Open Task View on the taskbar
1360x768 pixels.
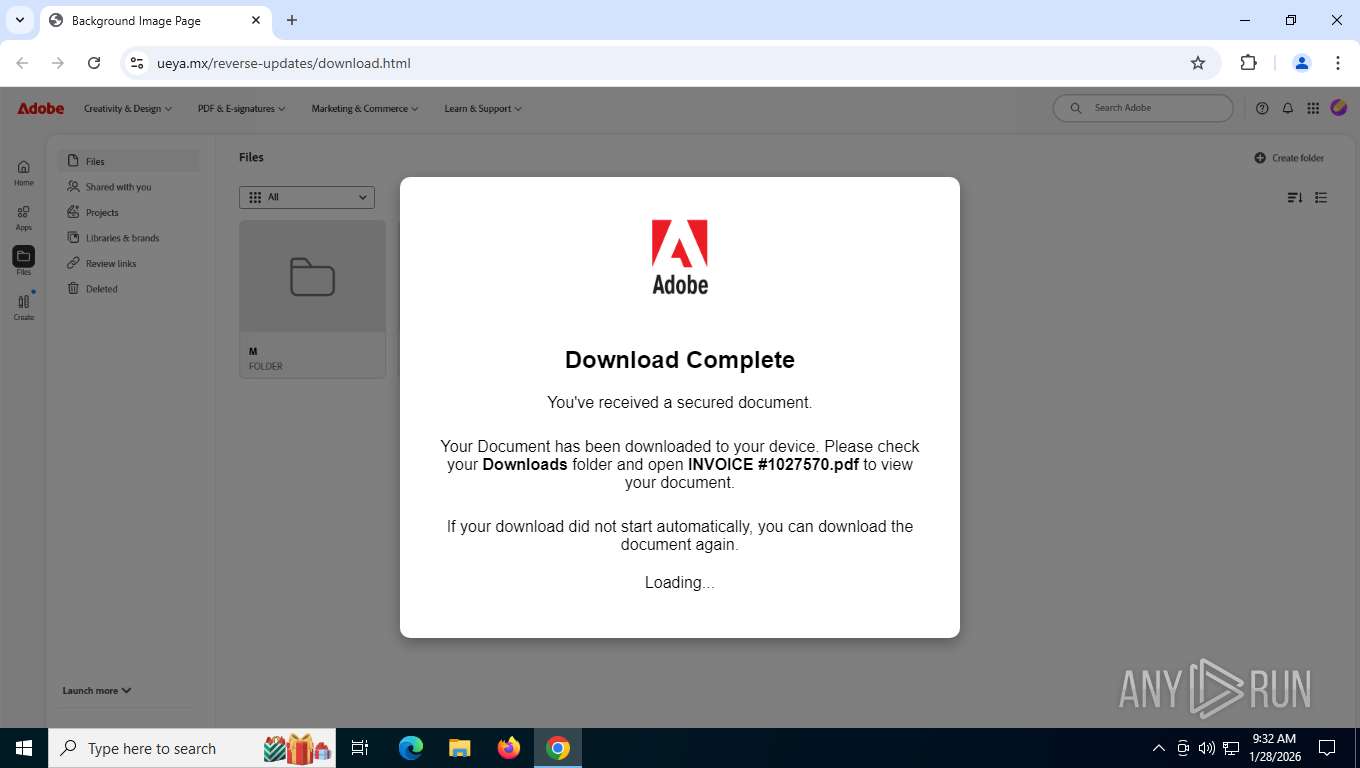click(x=361, y=748)
